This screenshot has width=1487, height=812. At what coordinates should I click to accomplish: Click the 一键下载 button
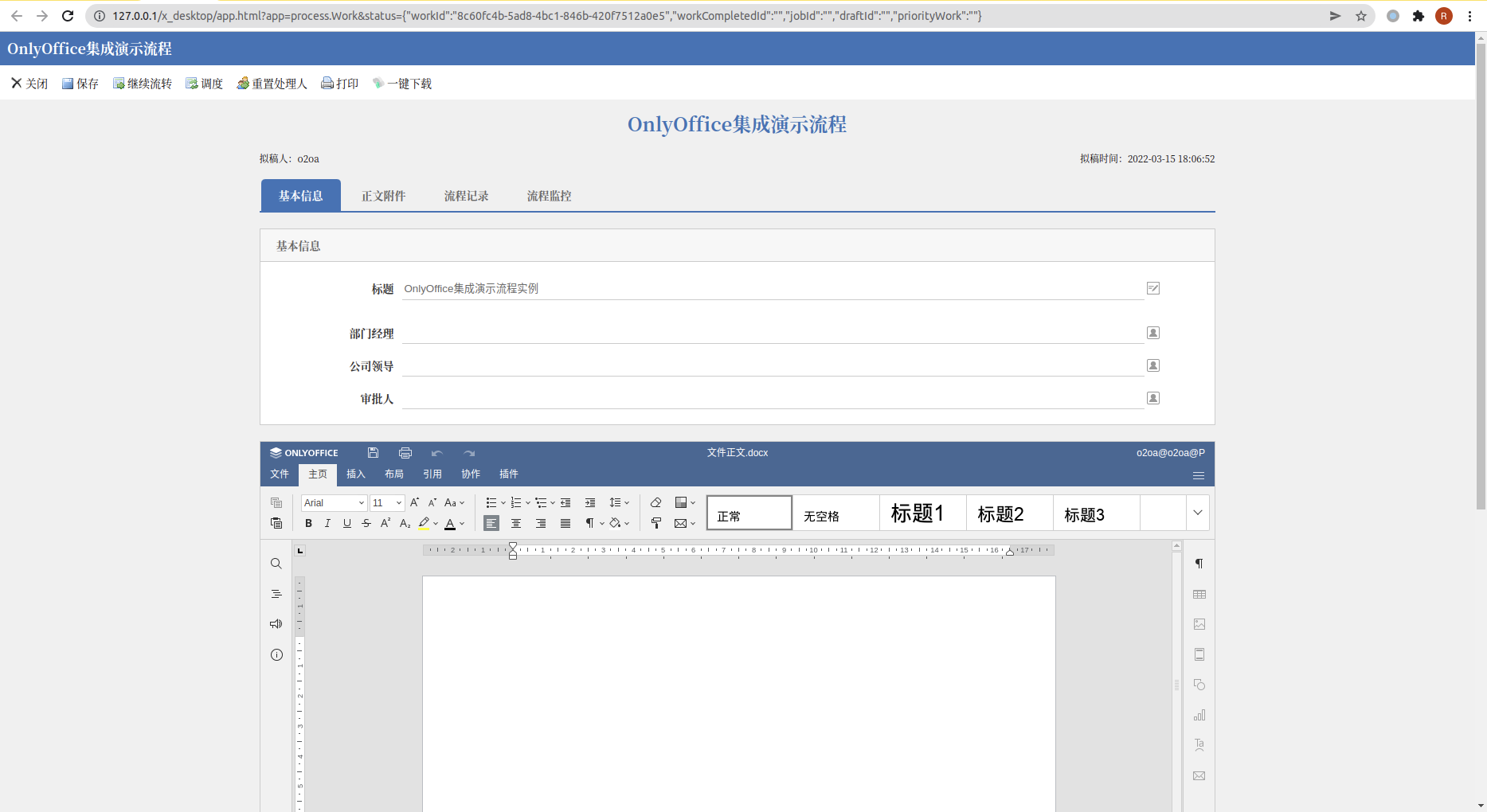[x=402, y=84]
